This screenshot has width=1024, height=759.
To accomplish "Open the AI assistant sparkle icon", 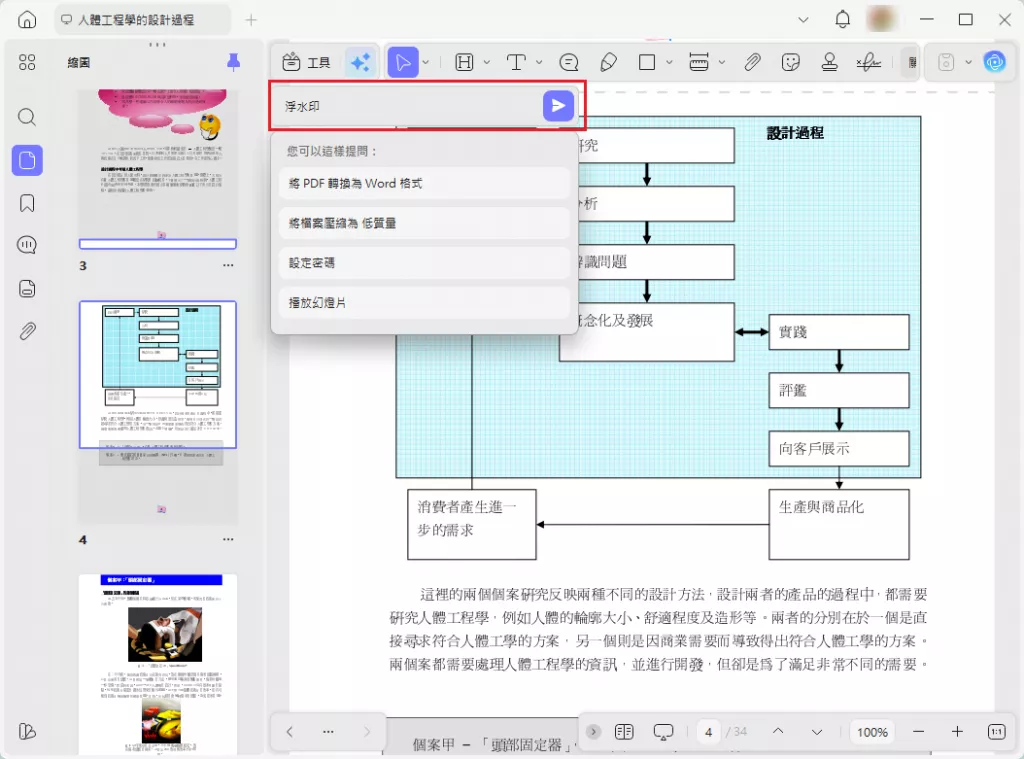I will pyautogui.click(x=361, y=62).
